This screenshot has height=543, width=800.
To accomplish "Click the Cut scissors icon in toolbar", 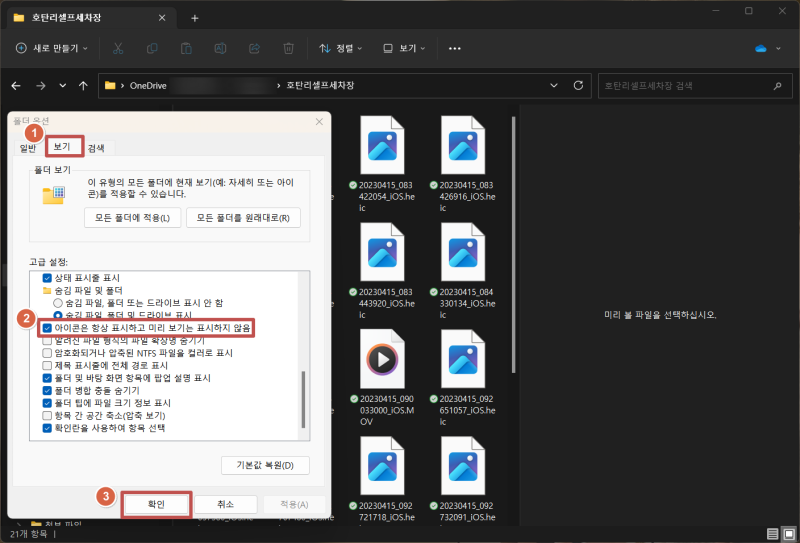I will [118, 48].
